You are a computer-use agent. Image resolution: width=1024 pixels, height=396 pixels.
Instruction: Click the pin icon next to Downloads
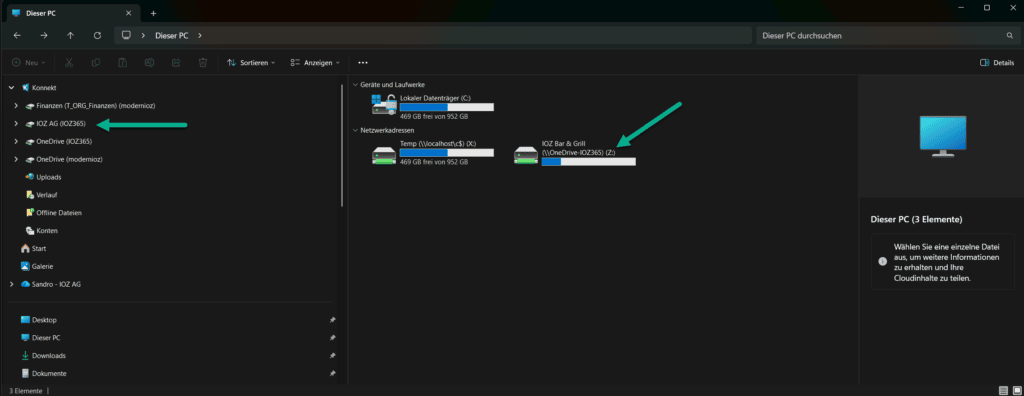[332, 355]
